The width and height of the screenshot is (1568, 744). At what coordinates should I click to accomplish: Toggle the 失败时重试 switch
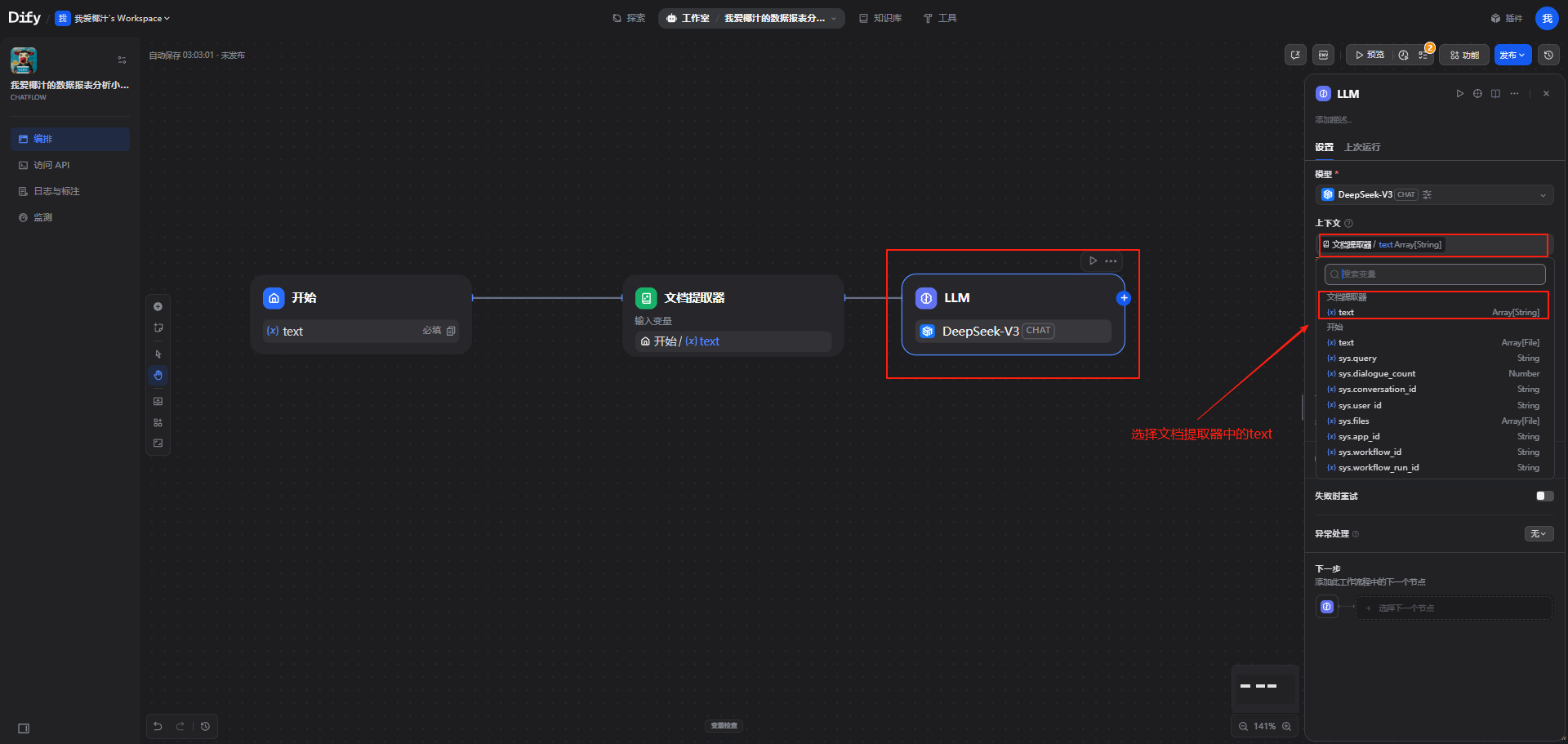(1544, 496)
